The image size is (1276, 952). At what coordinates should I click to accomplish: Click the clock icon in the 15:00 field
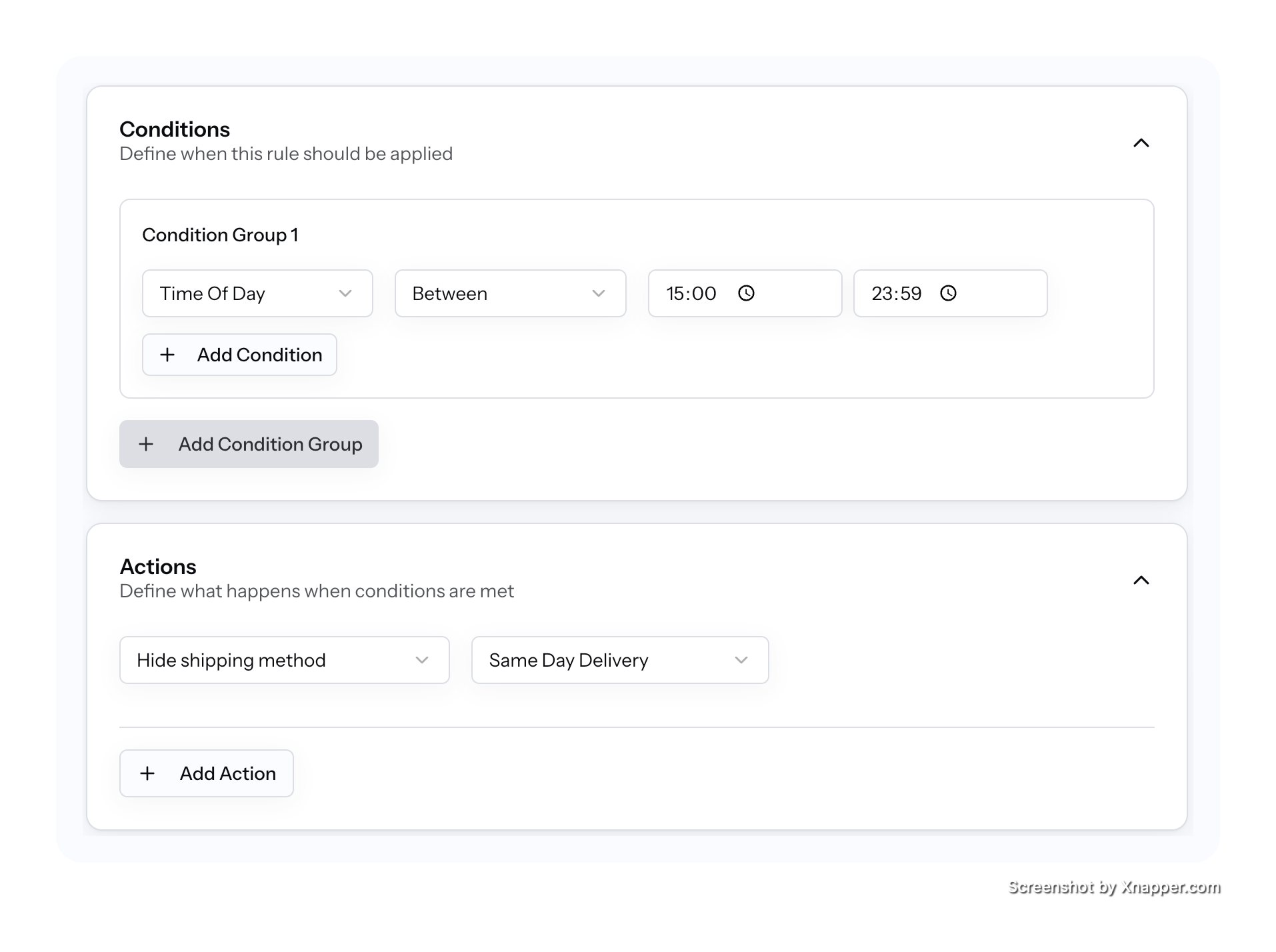pyautogui.click(x=746, y=293)
